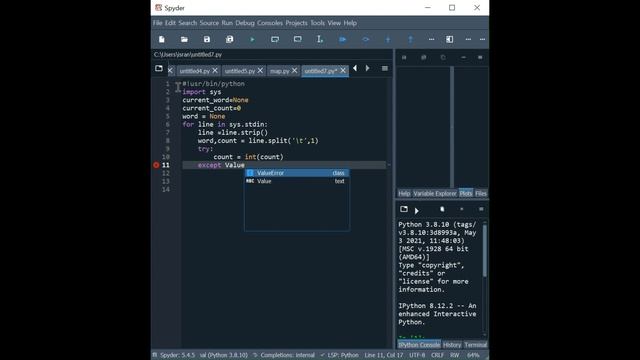640x360 pixels.
Task: Close the untitled7.py tab
Action: pyautogui.click(x=343, y=71)
